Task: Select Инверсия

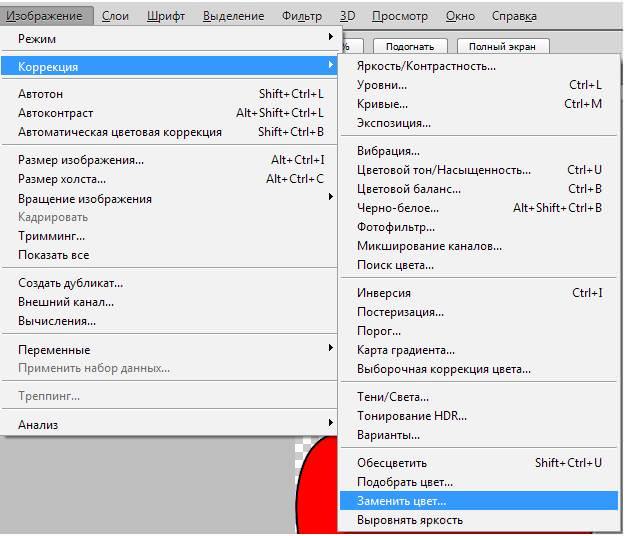Action: [478, 293]
